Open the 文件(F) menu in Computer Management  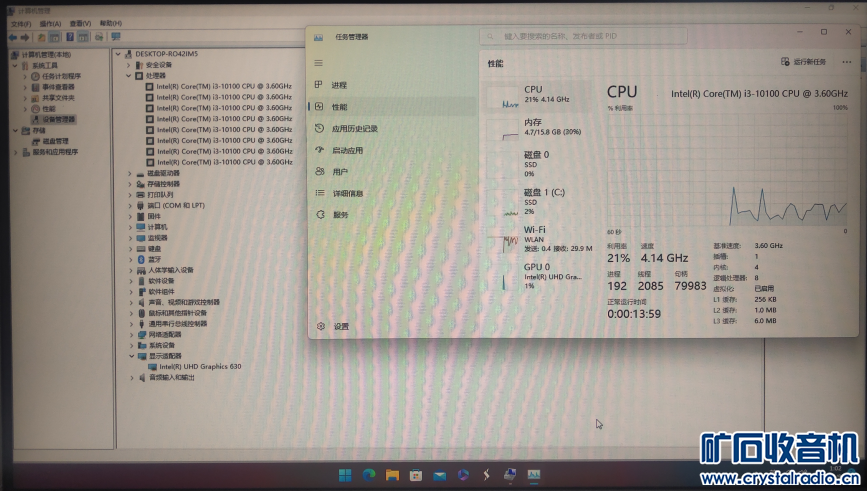pos(21,24)
